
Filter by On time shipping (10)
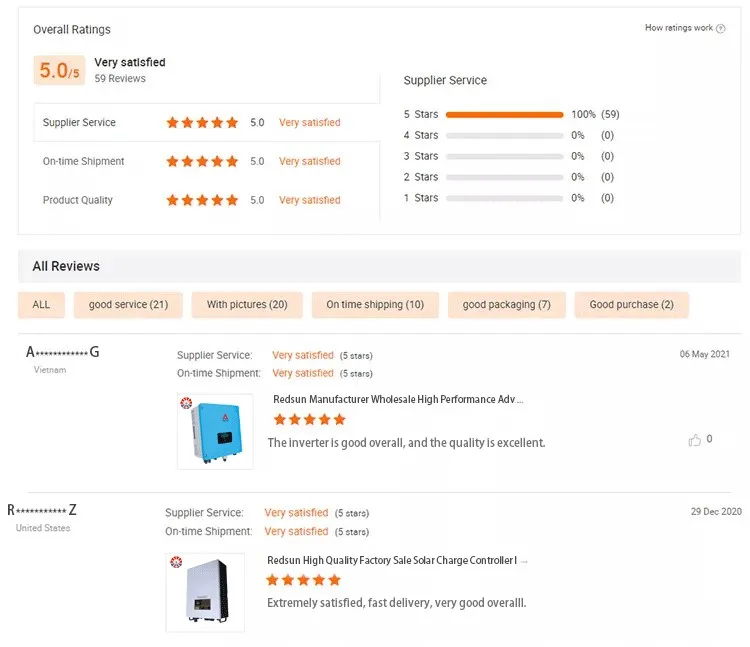tap(375, 305)
